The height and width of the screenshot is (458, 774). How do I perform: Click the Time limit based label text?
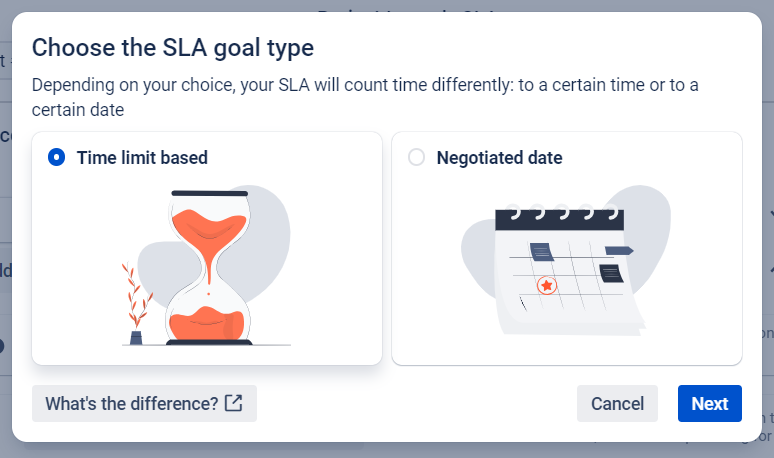pos(142,157)
